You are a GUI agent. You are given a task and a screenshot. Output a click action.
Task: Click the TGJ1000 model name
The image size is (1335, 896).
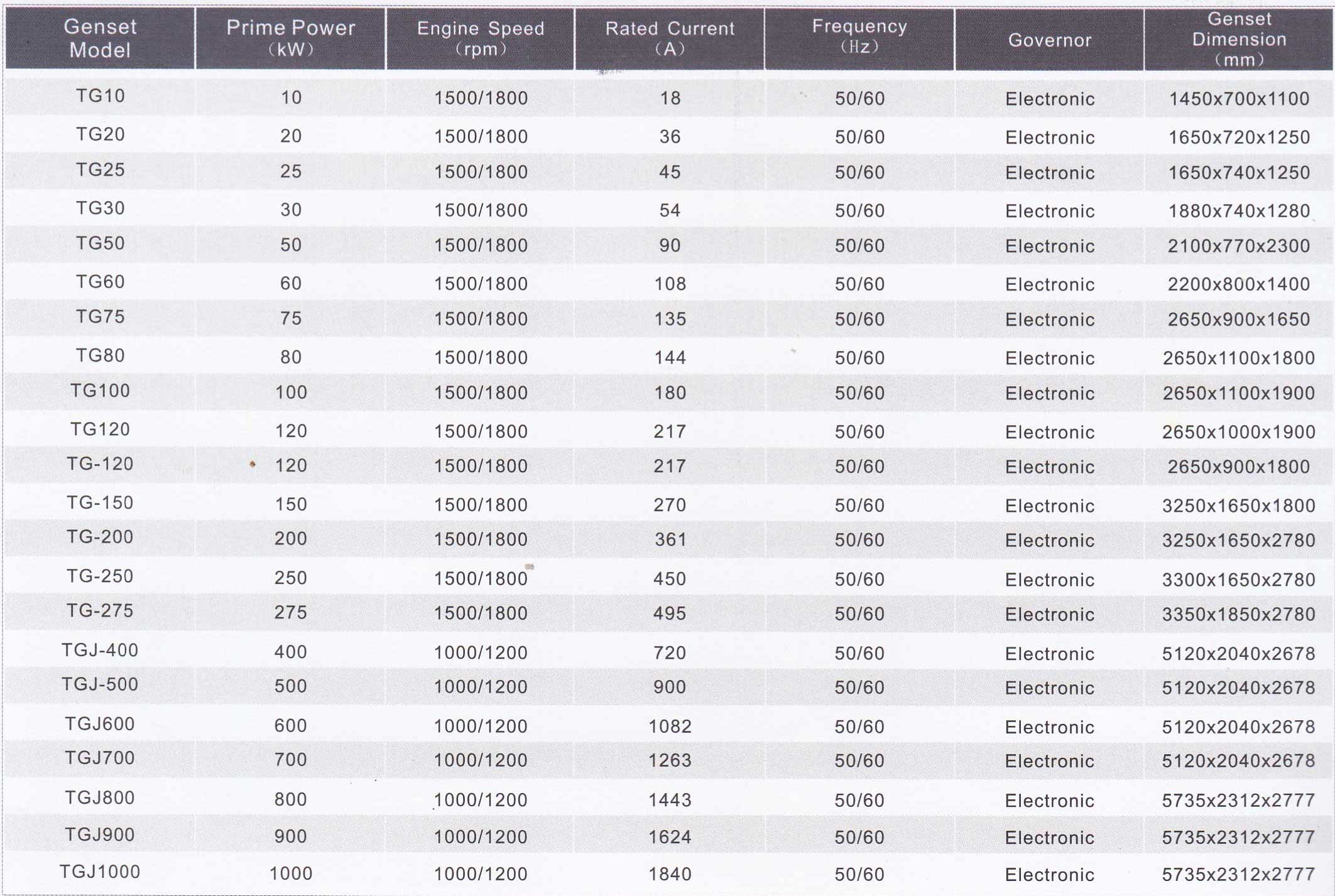click(x=100, y=872)
